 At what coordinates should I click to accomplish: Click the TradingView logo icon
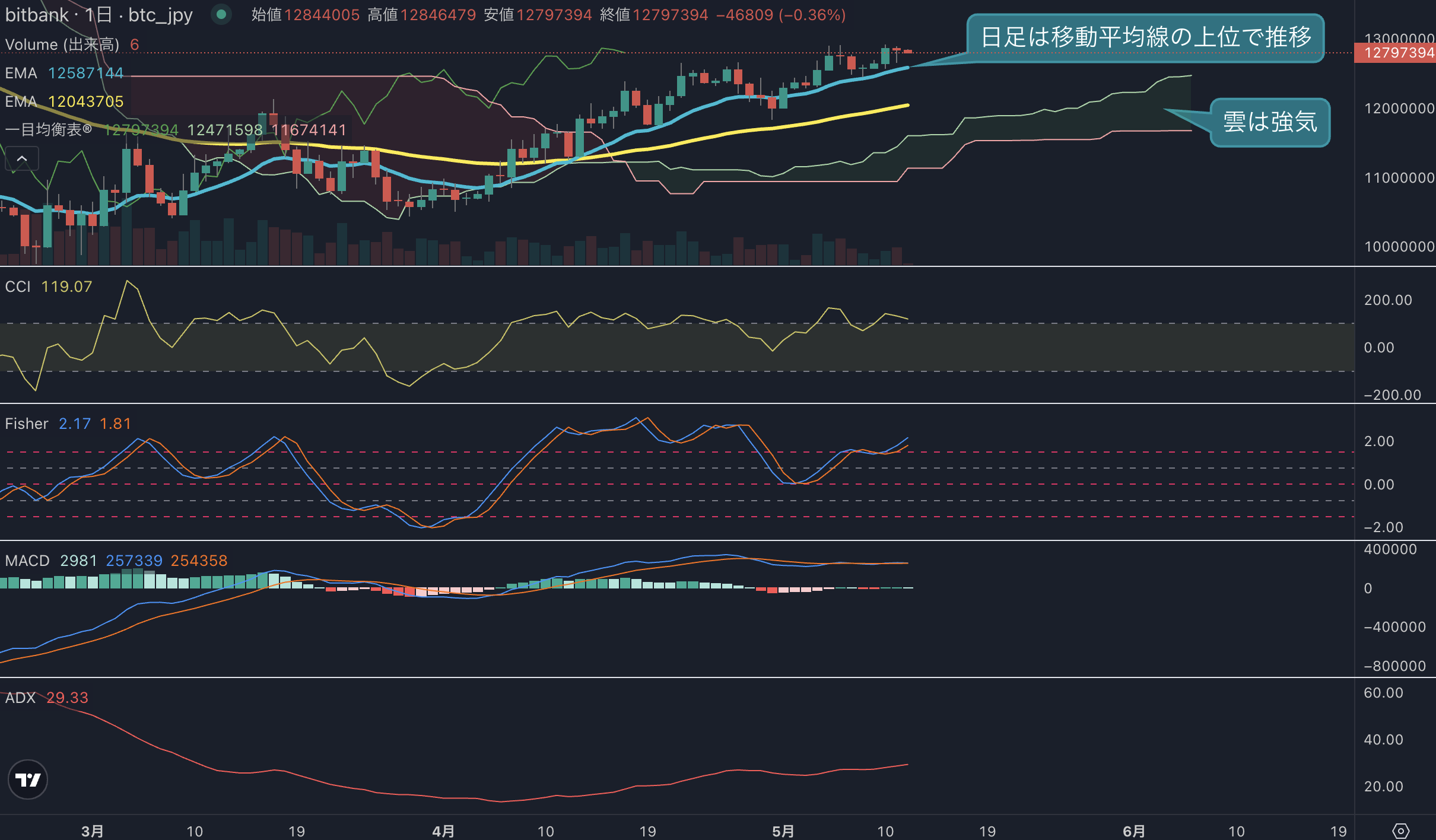pyautogui.click(x=28, y=779)
